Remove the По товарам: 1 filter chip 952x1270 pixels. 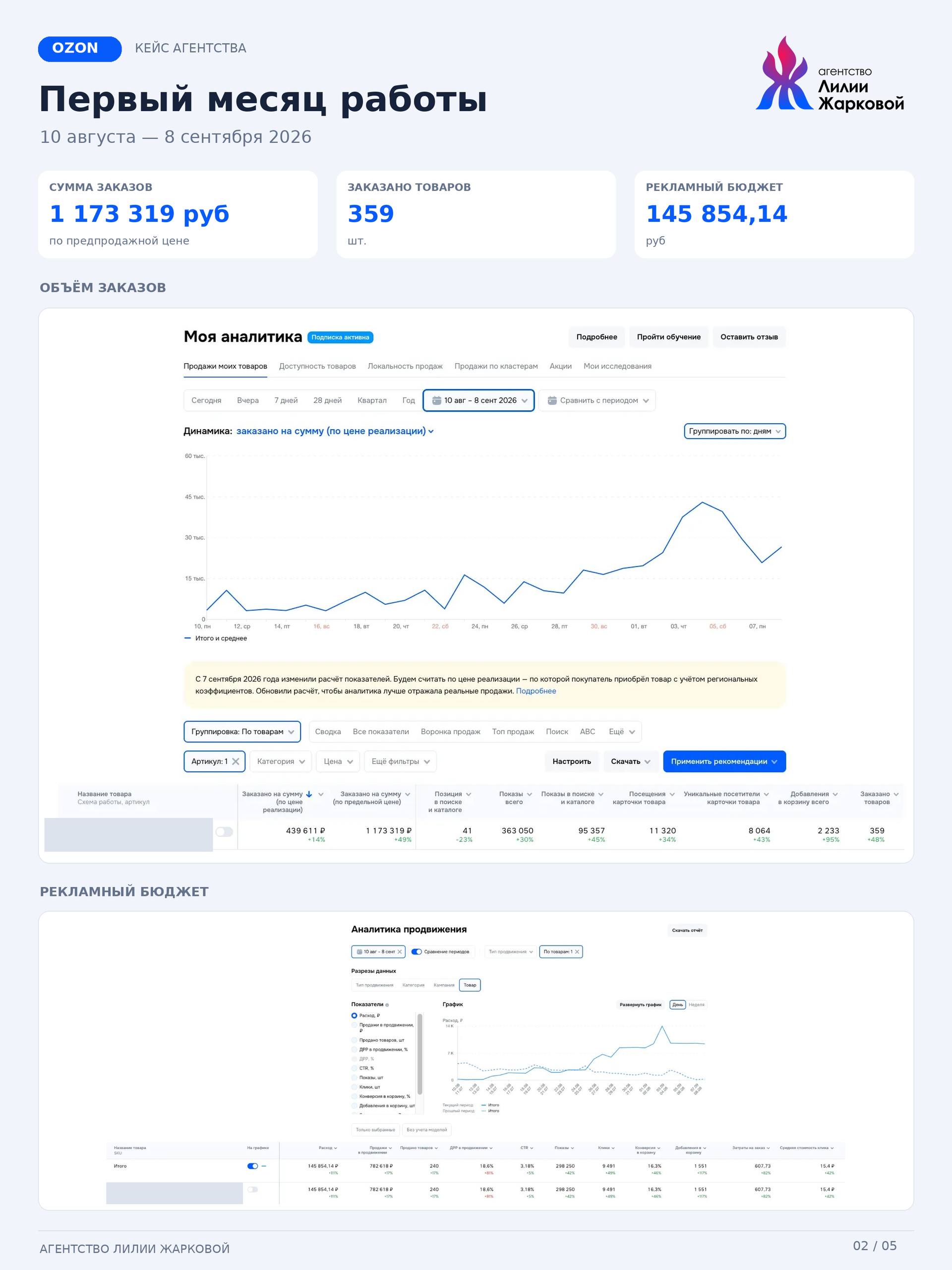577,952
